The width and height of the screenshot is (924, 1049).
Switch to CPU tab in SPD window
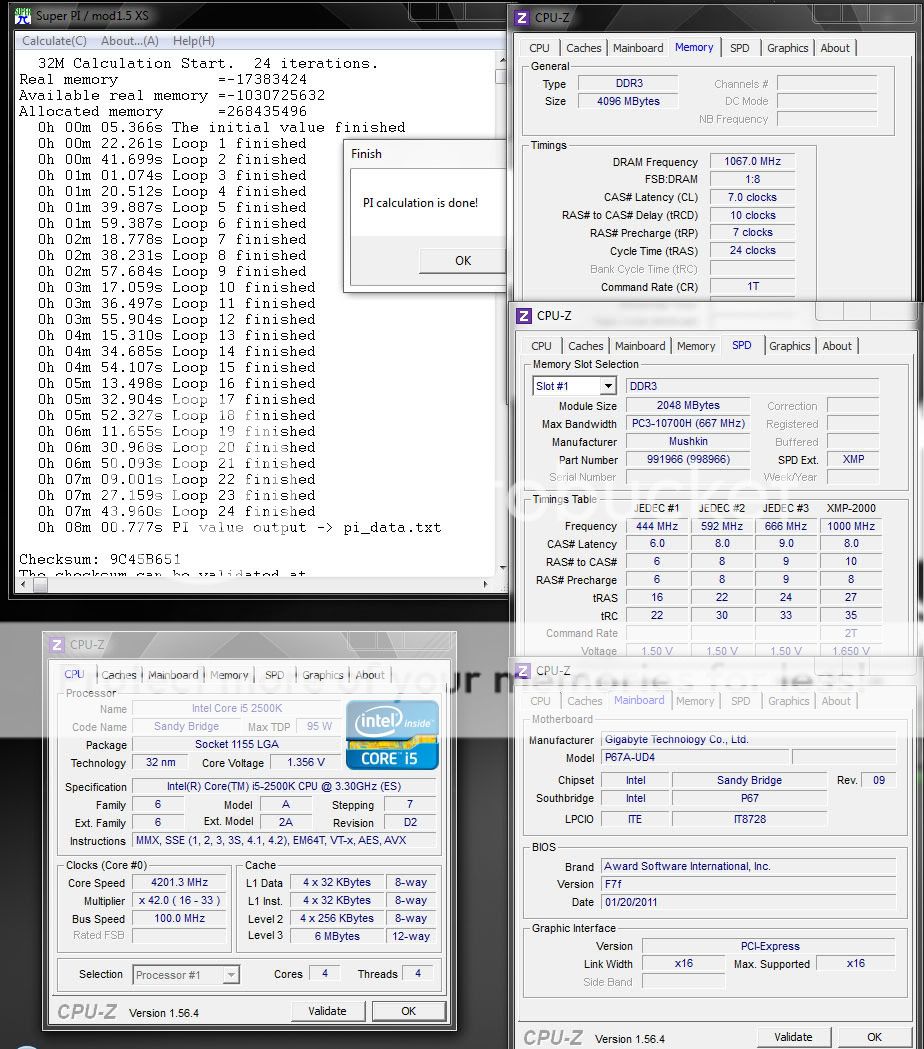[541, 346]
